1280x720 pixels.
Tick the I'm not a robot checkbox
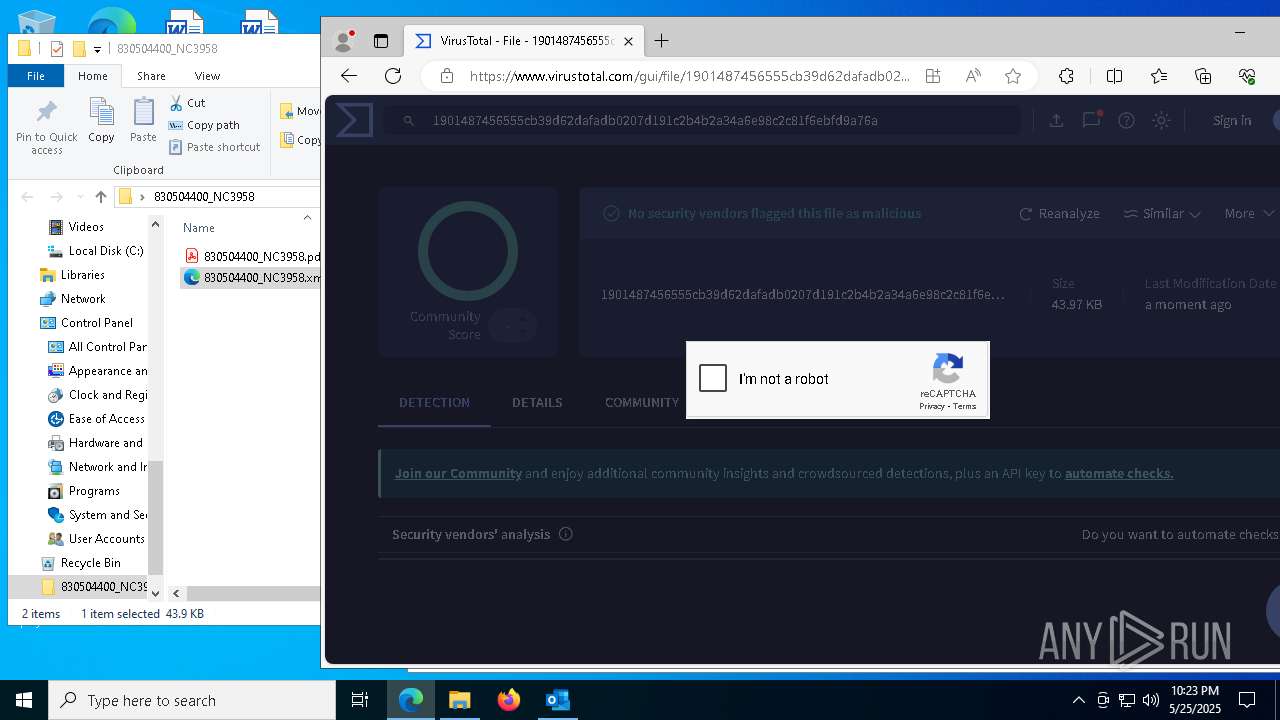coord(713,378)
